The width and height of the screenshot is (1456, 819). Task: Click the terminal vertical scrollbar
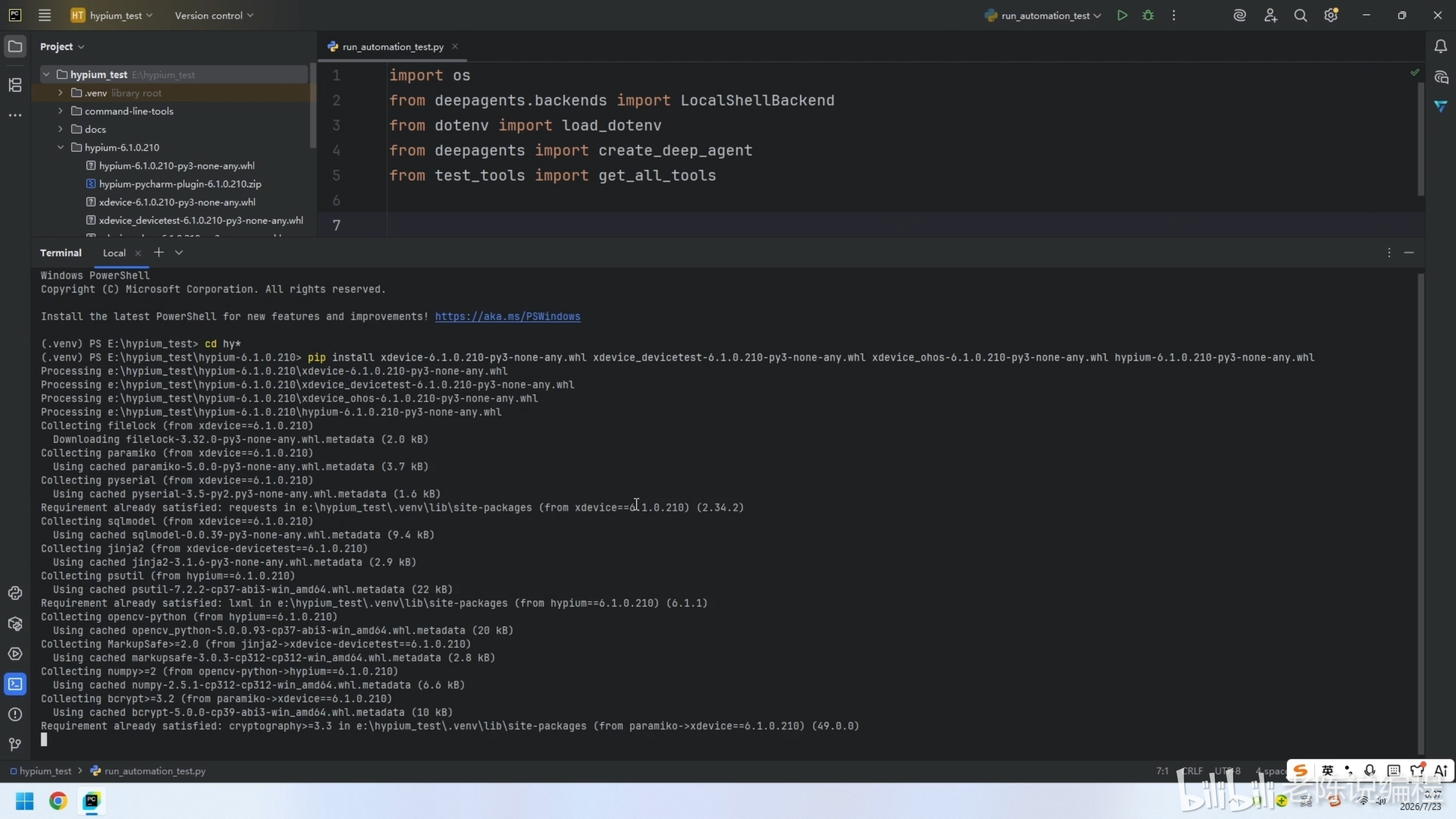1421,515
